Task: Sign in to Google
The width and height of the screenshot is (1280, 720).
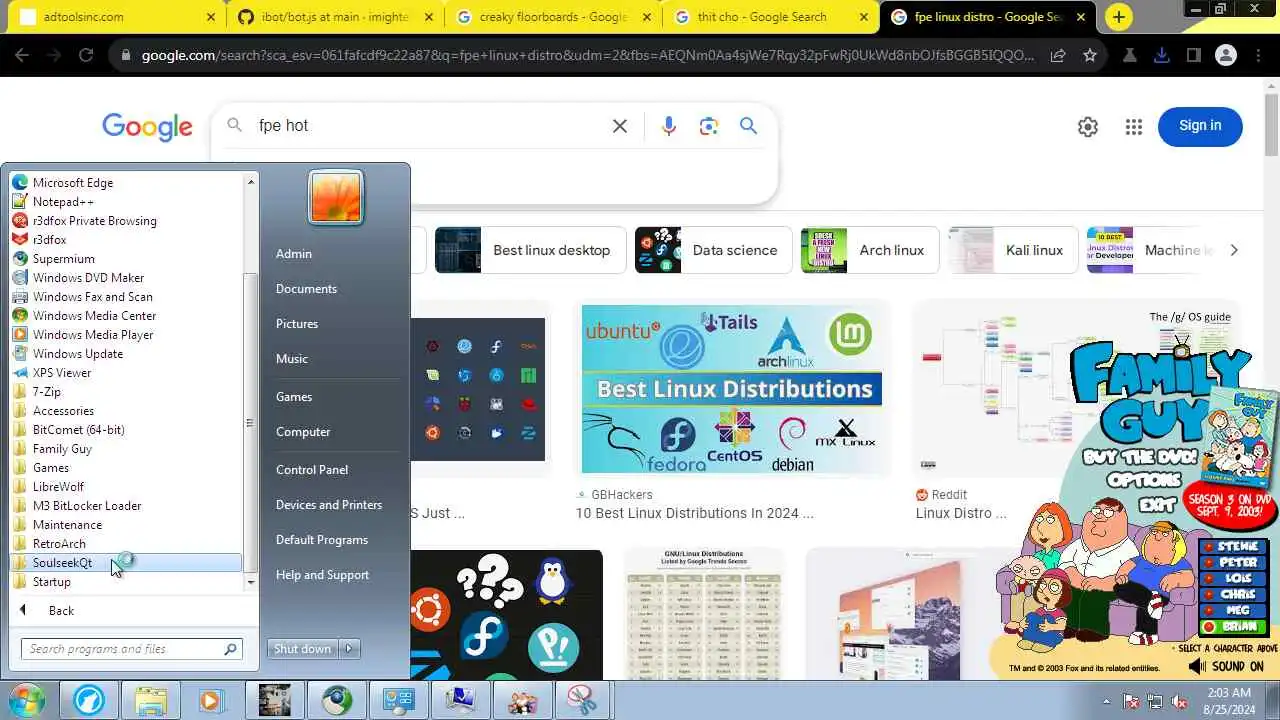Action: tap(1200, 126)
